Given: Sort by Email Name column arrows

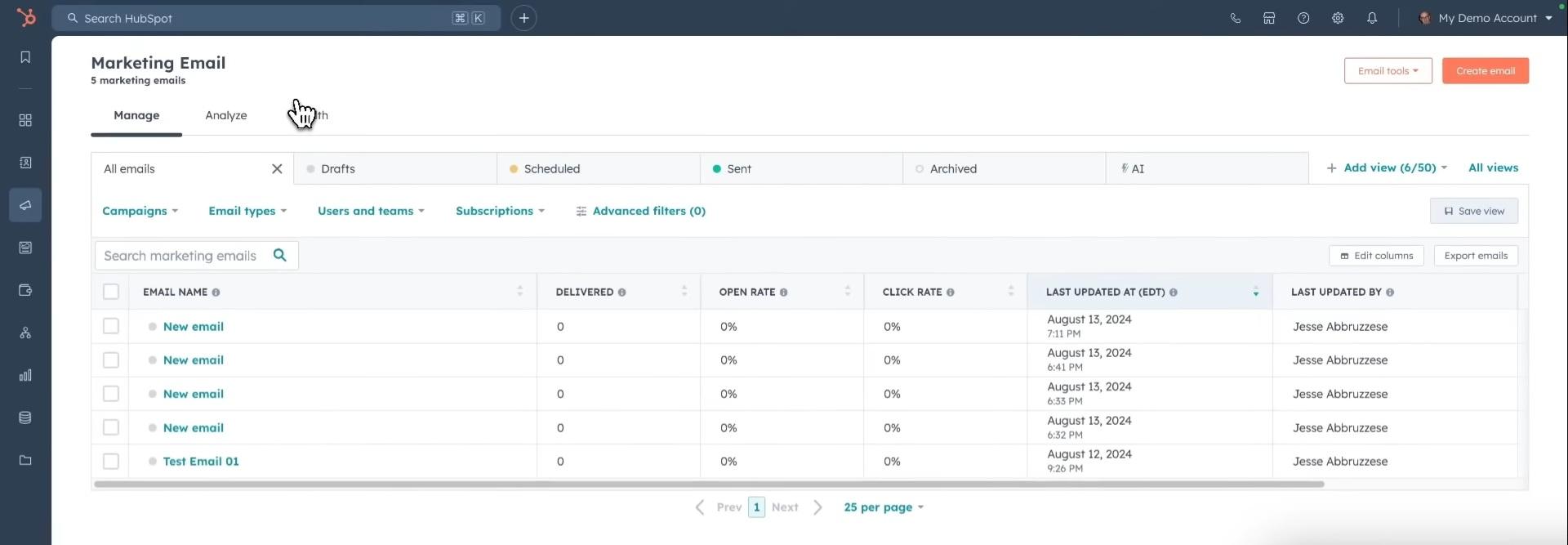Looking at the screenshot, I should pyautogui.click(x=519, y=292).
